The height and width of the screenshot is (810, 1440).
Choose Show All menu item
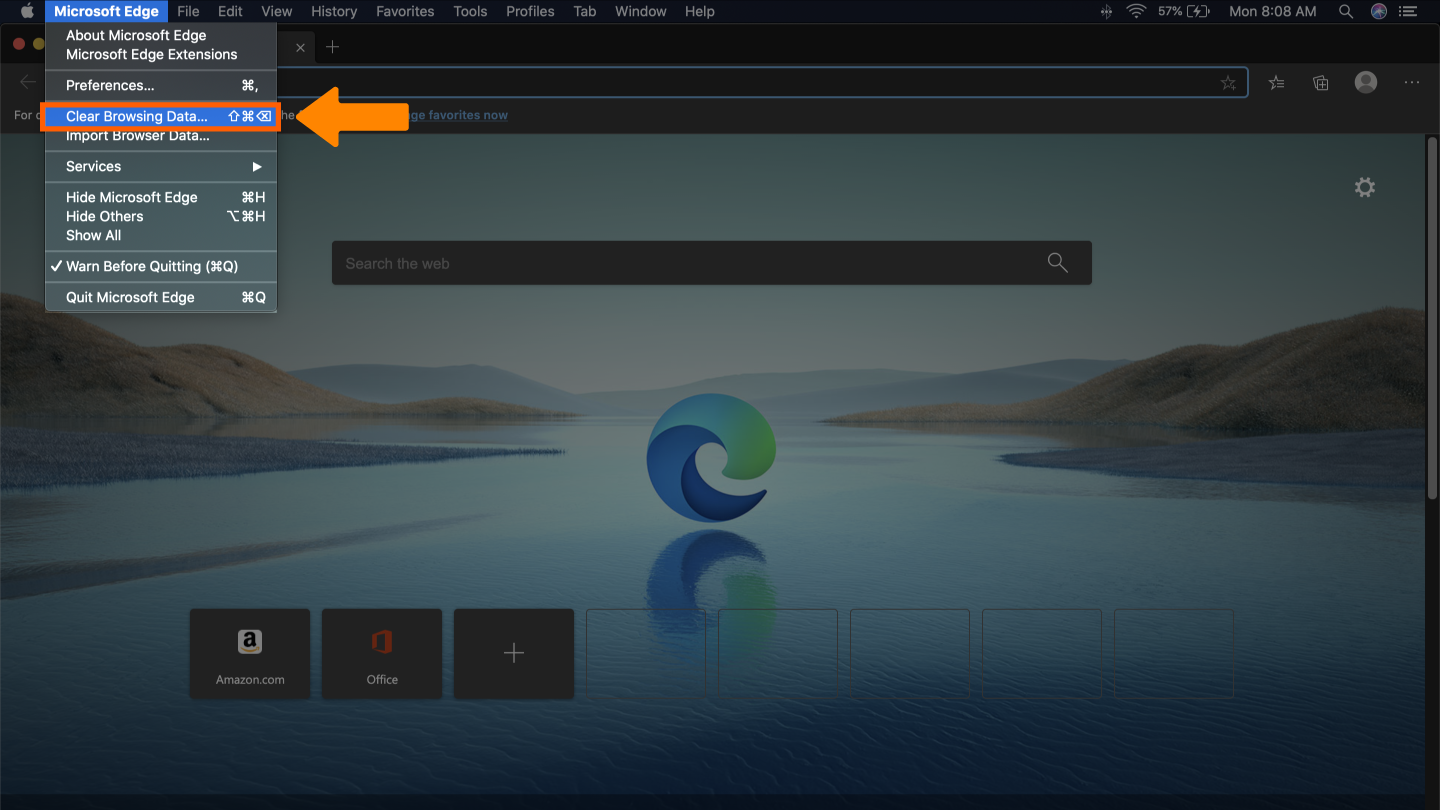coord(161,235)
